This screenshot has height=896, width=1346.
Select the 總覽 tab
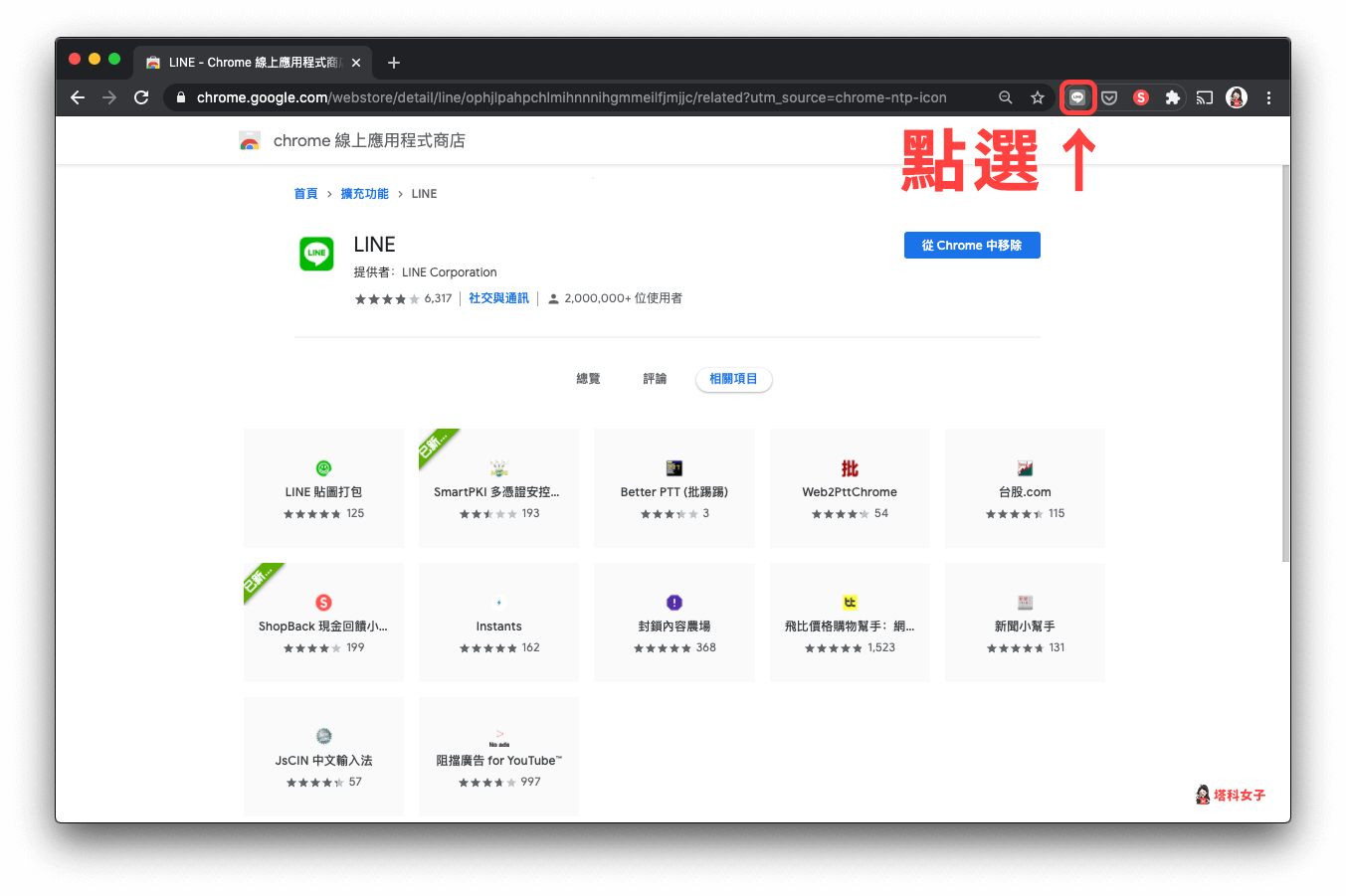[x=588, y=379]
